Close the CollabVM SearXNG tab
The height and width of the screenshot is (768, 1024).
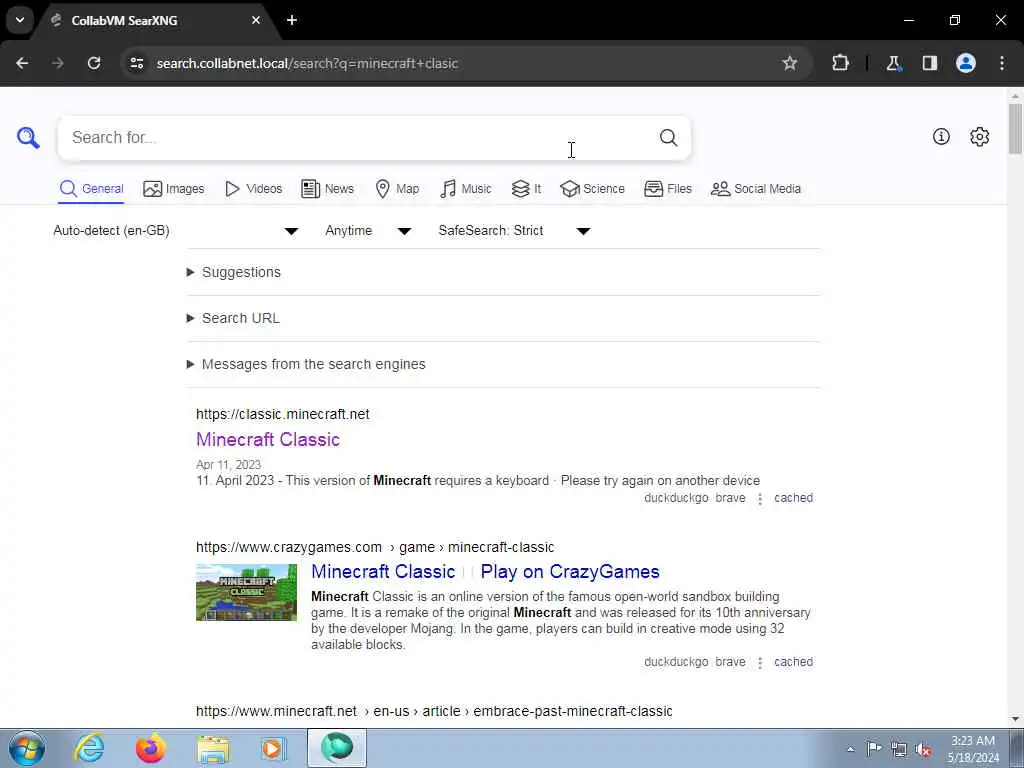[x=256, y=20]
